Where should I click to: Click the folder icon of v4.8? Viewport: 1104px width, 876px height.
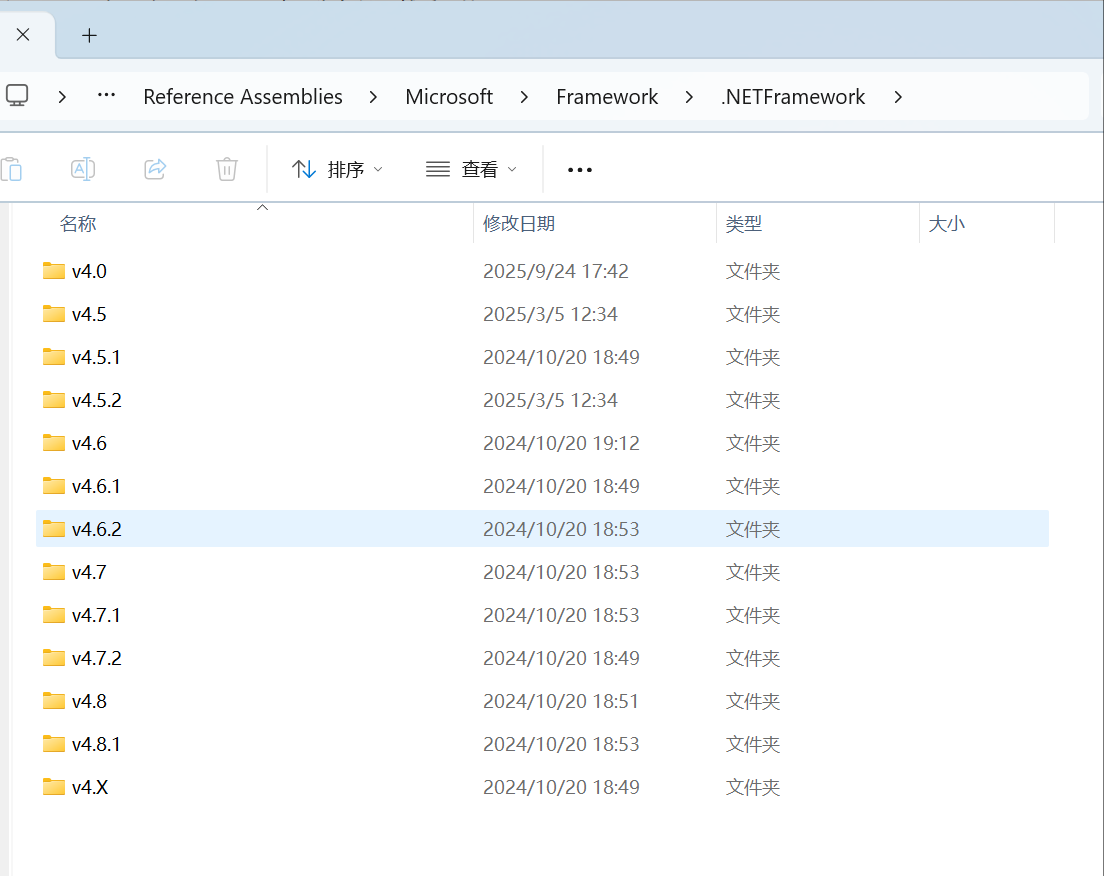point(54,701)
